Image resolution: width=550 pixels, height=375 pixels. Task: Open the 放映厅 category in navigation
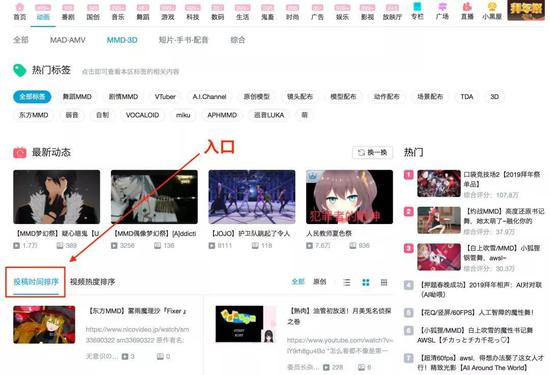coord(392,12)
